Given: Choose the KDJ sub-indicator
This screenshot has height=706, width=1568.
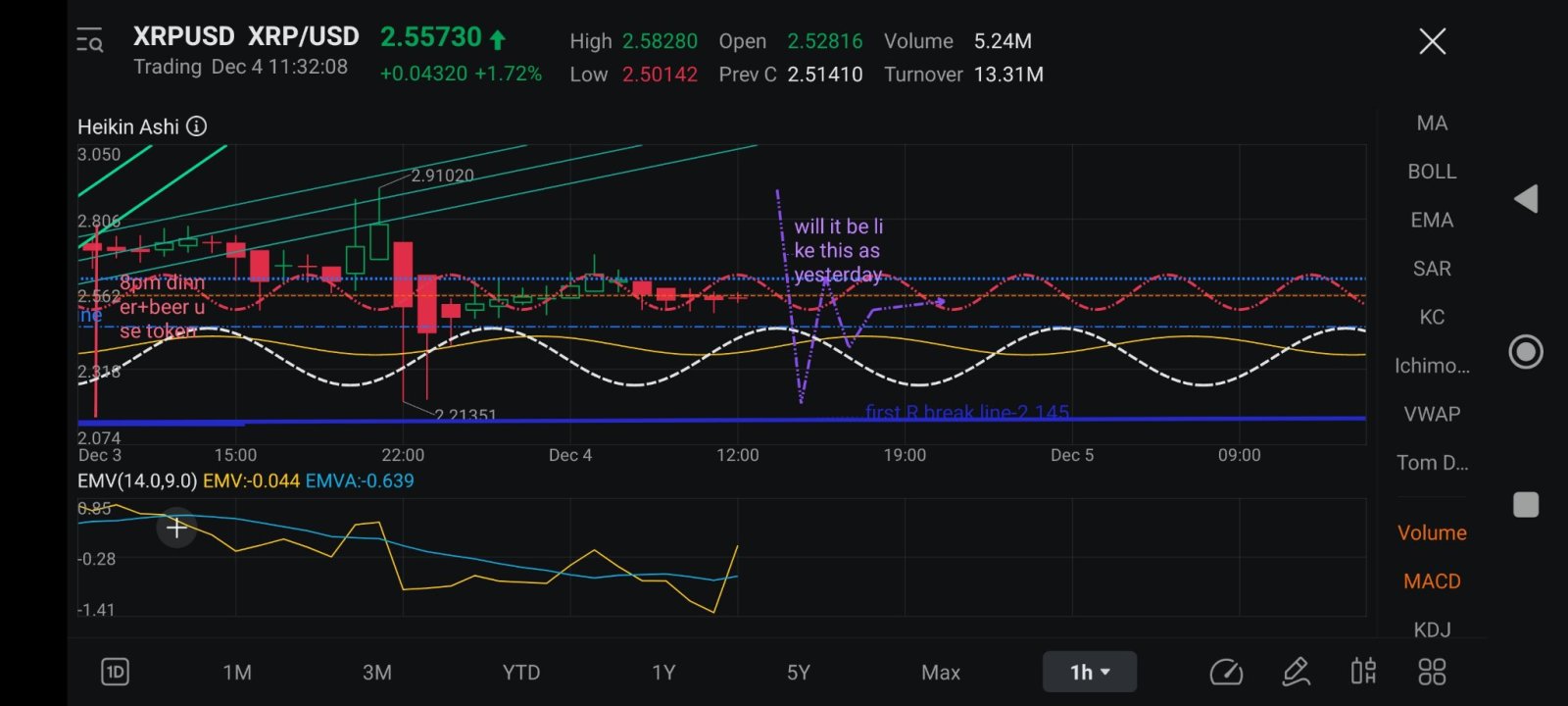Looking at the screenshot, I should 1432,630.
